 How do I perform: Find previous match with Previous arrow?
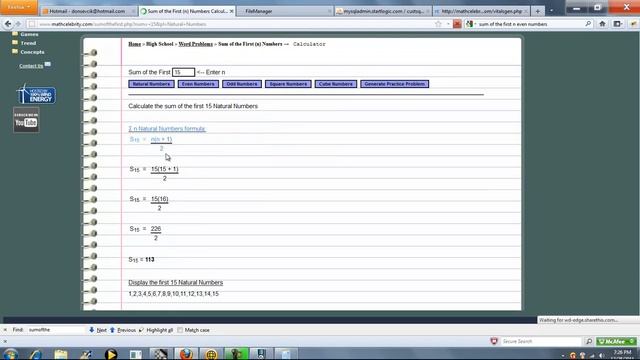(x=123, y=330)
